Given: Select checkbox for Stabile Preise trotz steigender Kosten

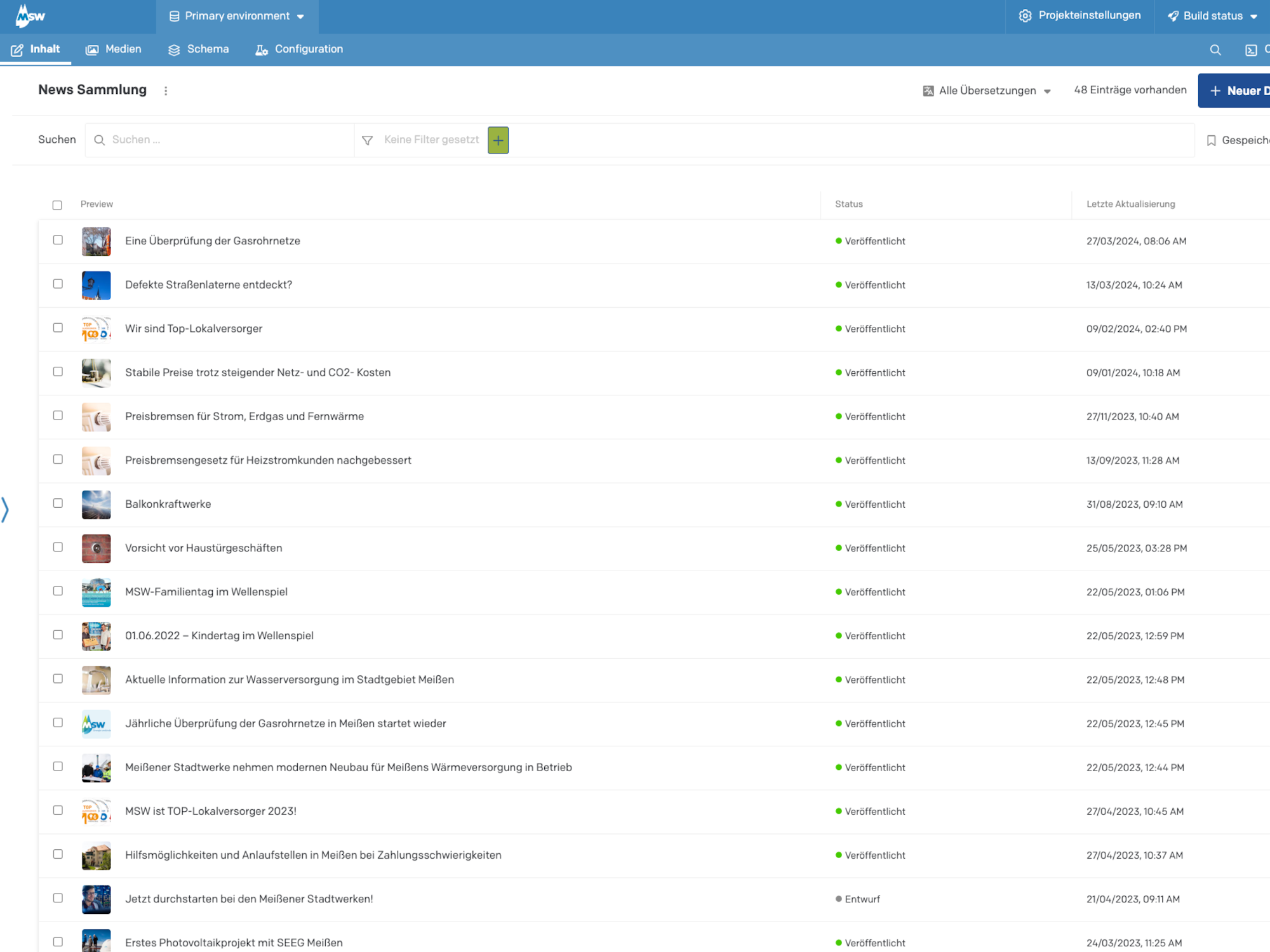Looking at the screenshot, I should (58, 371).
